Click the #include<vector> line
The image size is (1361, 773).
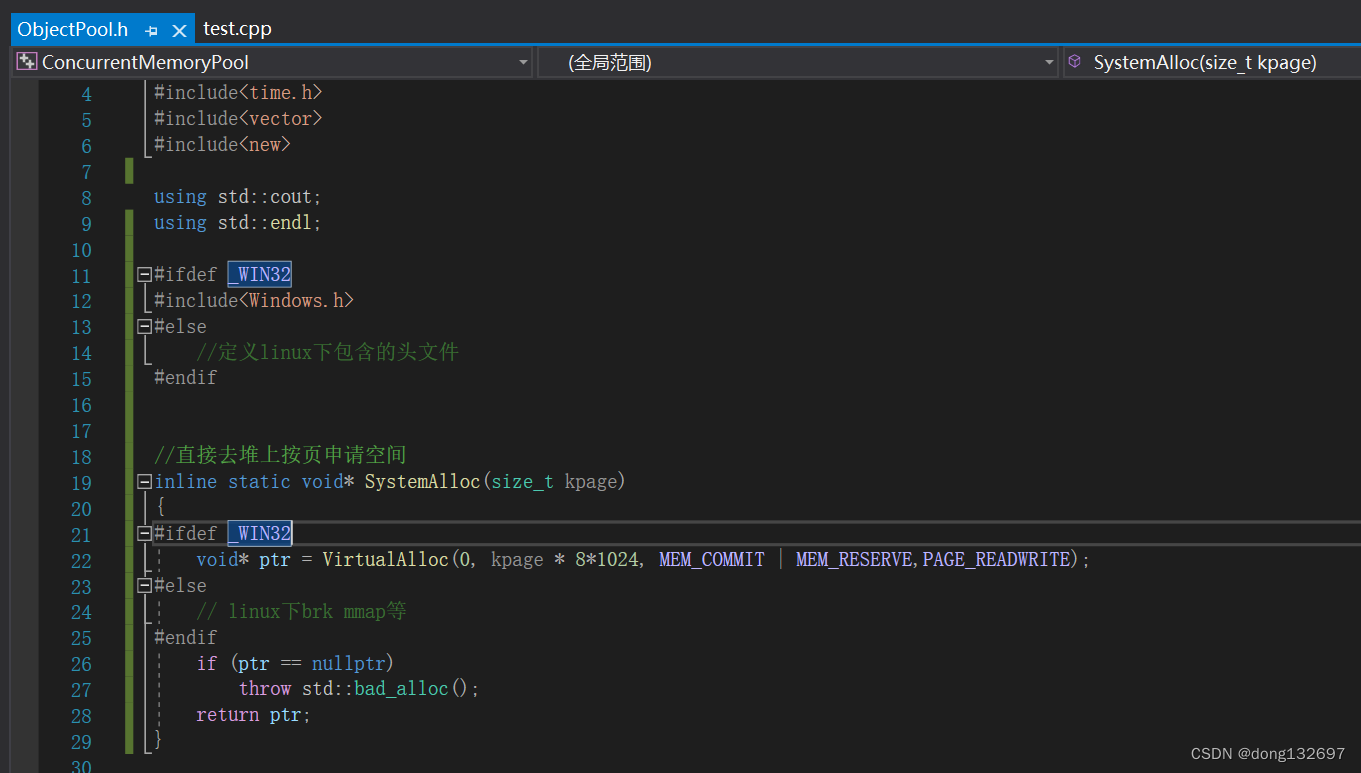238,118
